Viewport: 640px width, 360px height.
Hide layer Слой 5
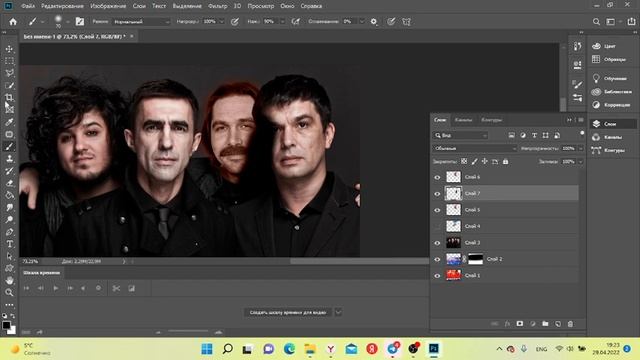[438, 210]
